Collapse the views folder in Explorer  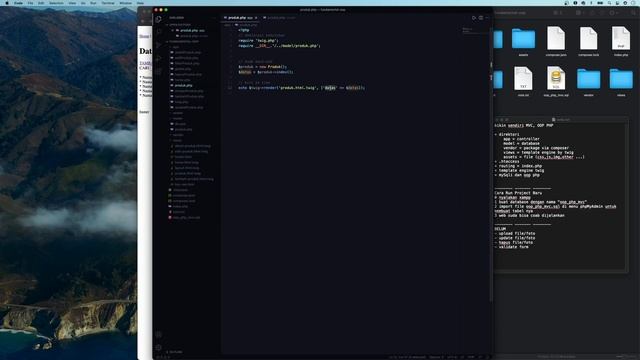click(177, 140)
